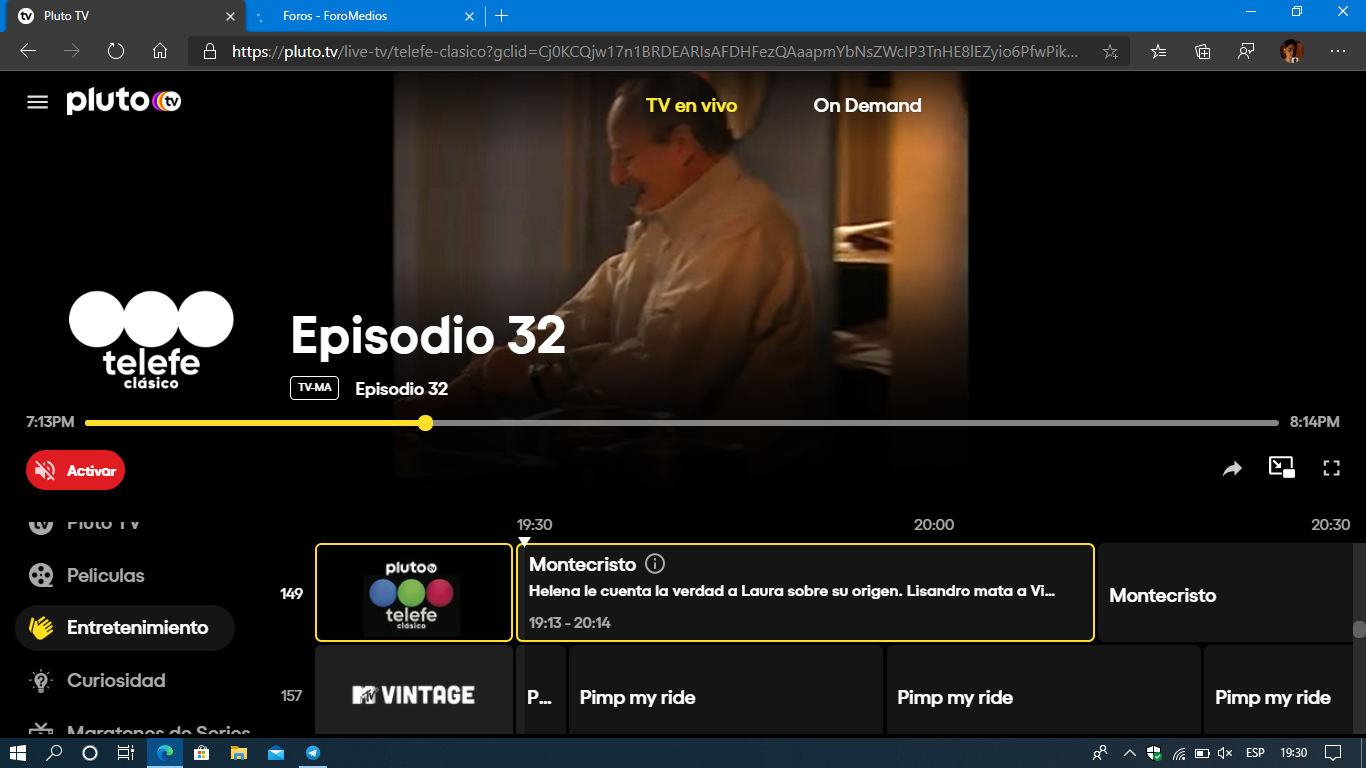Open Windows Task View

click(125, 753)
